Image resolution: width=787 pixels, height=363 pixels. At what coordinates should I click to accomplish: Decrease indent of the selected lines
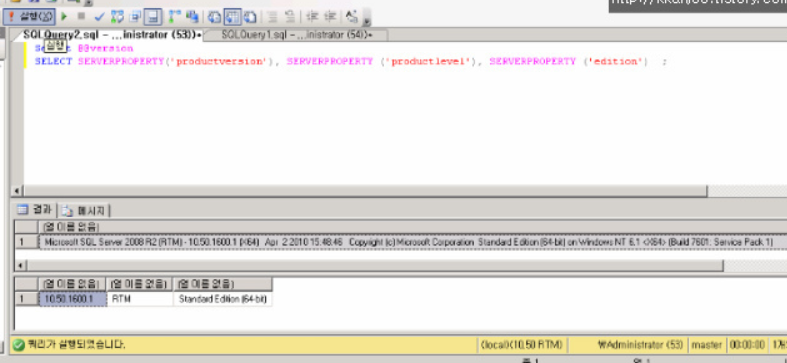[312, 17]
